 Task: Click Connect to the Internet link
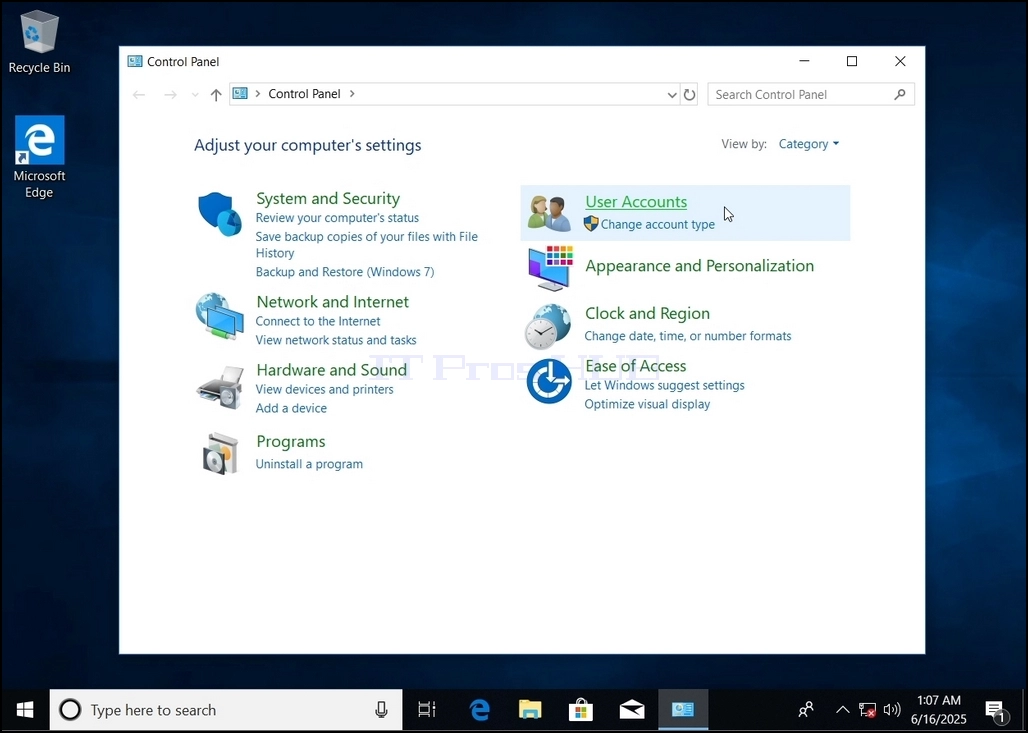318,321
